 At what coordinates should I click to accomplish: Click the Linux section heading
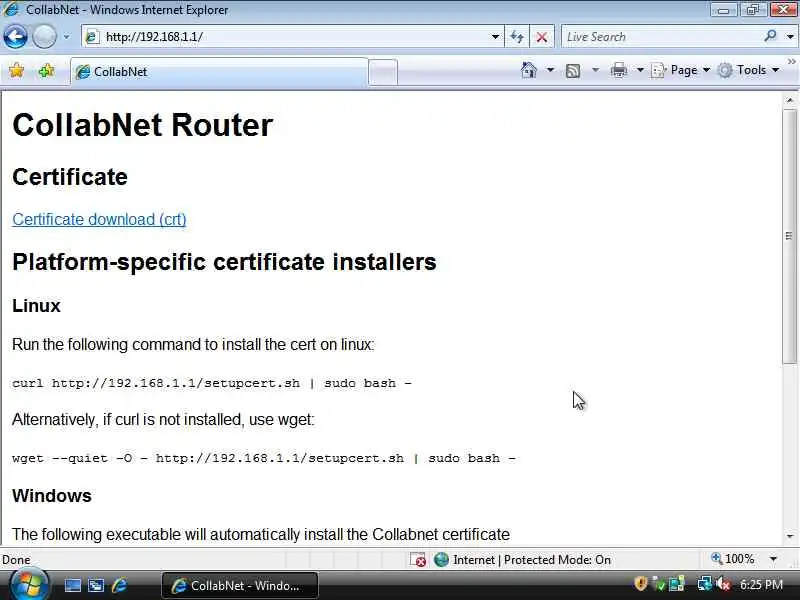coord(36,306)
